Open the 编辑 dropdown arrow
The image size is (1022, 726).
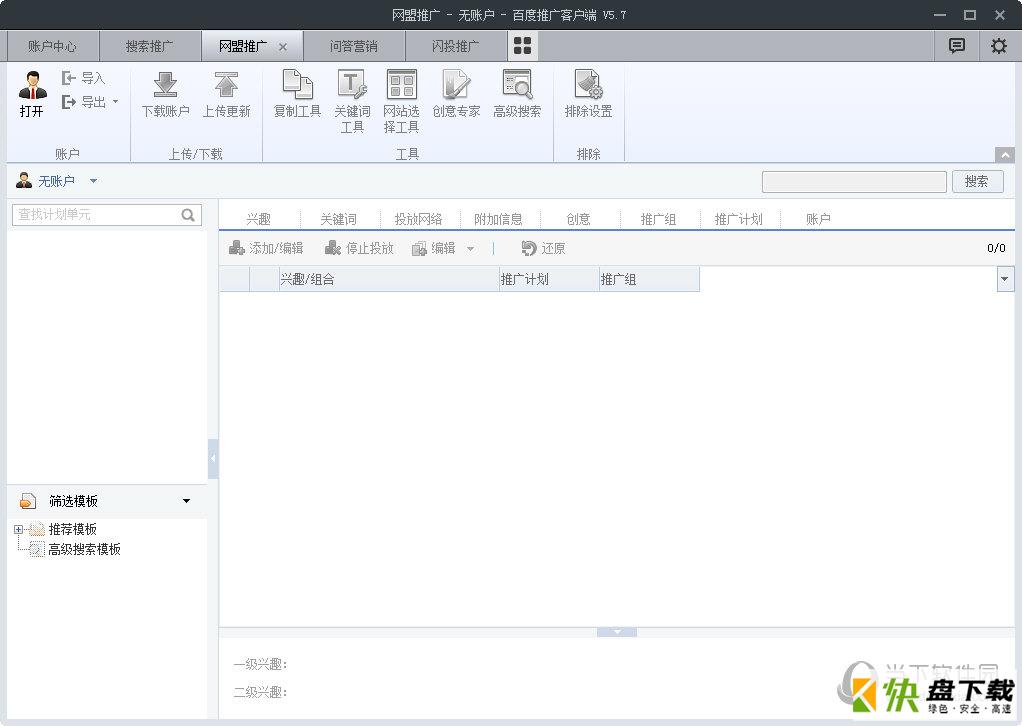[471, 248]
